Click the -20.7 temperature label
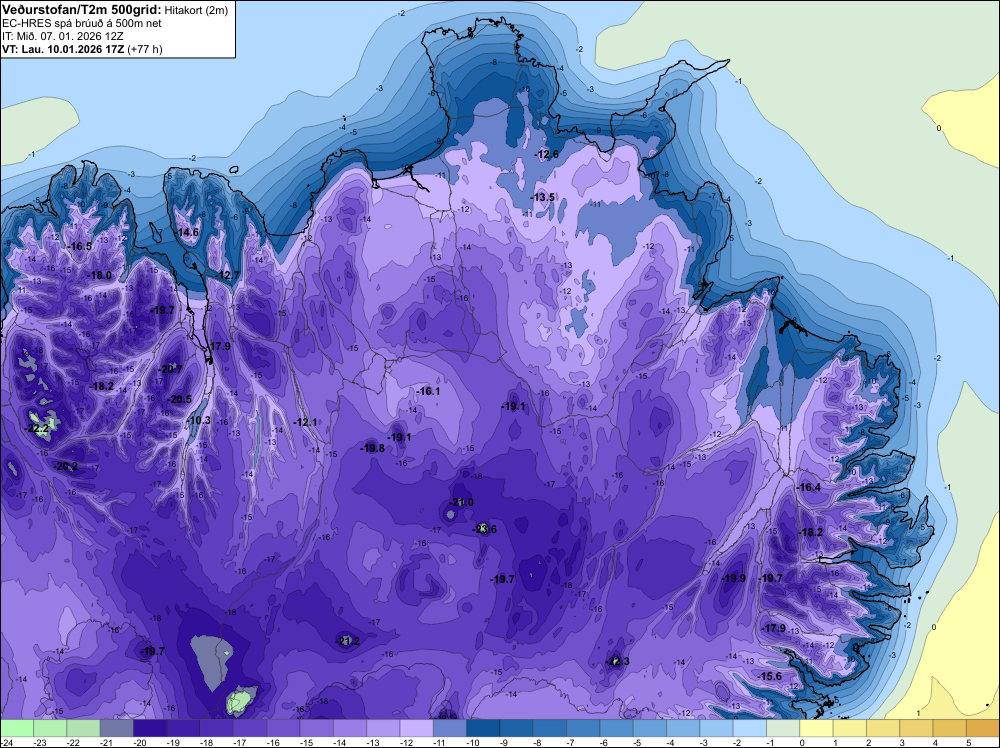The height and width of the screenshot is (748, 1000). pos(171,369)
